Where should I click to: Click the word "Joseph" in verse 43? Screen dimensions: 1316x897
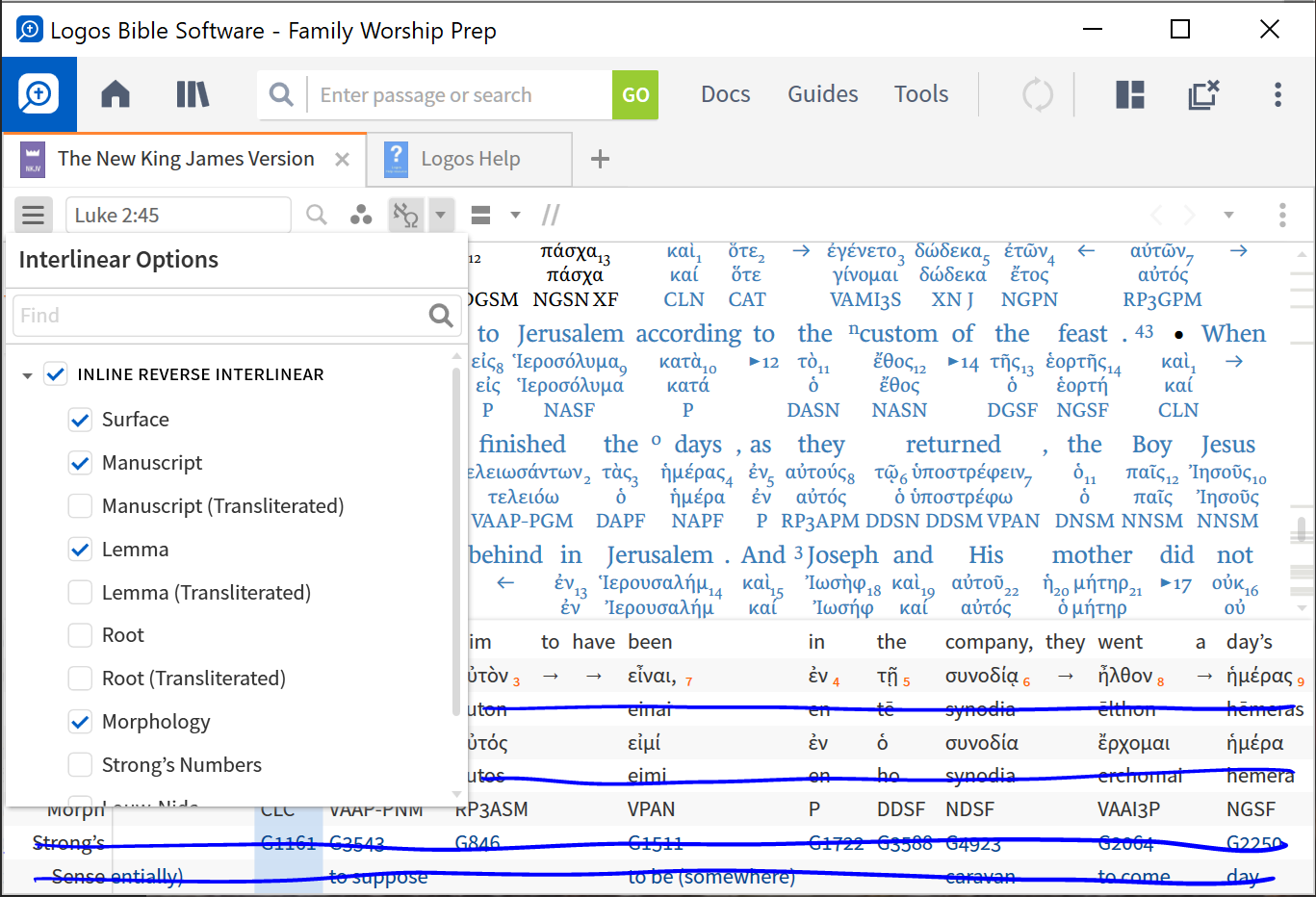pyautogui.click(x=842, y=555)
